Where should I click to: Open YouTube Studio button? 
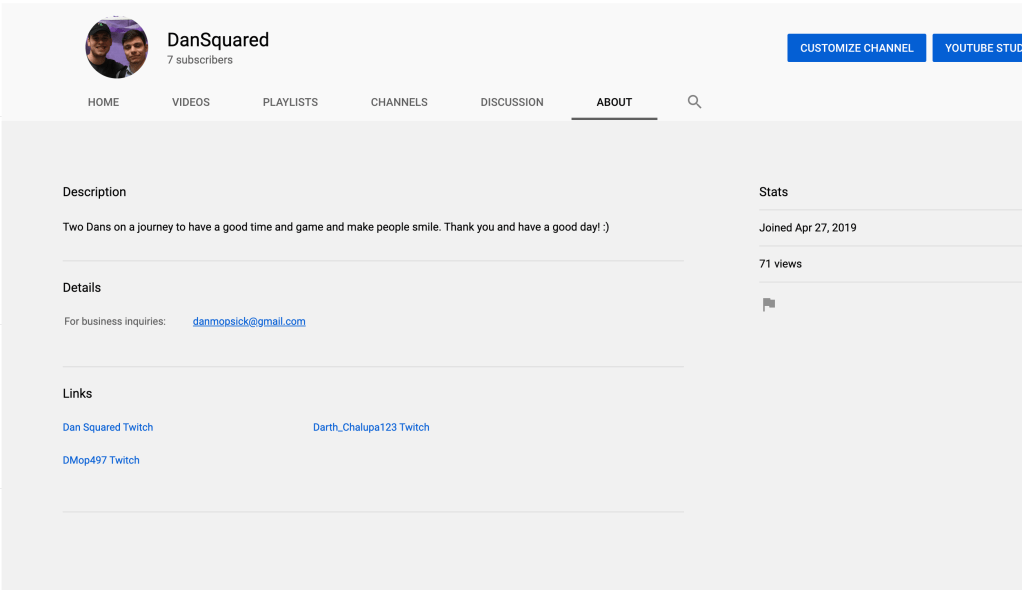[980, 48]
